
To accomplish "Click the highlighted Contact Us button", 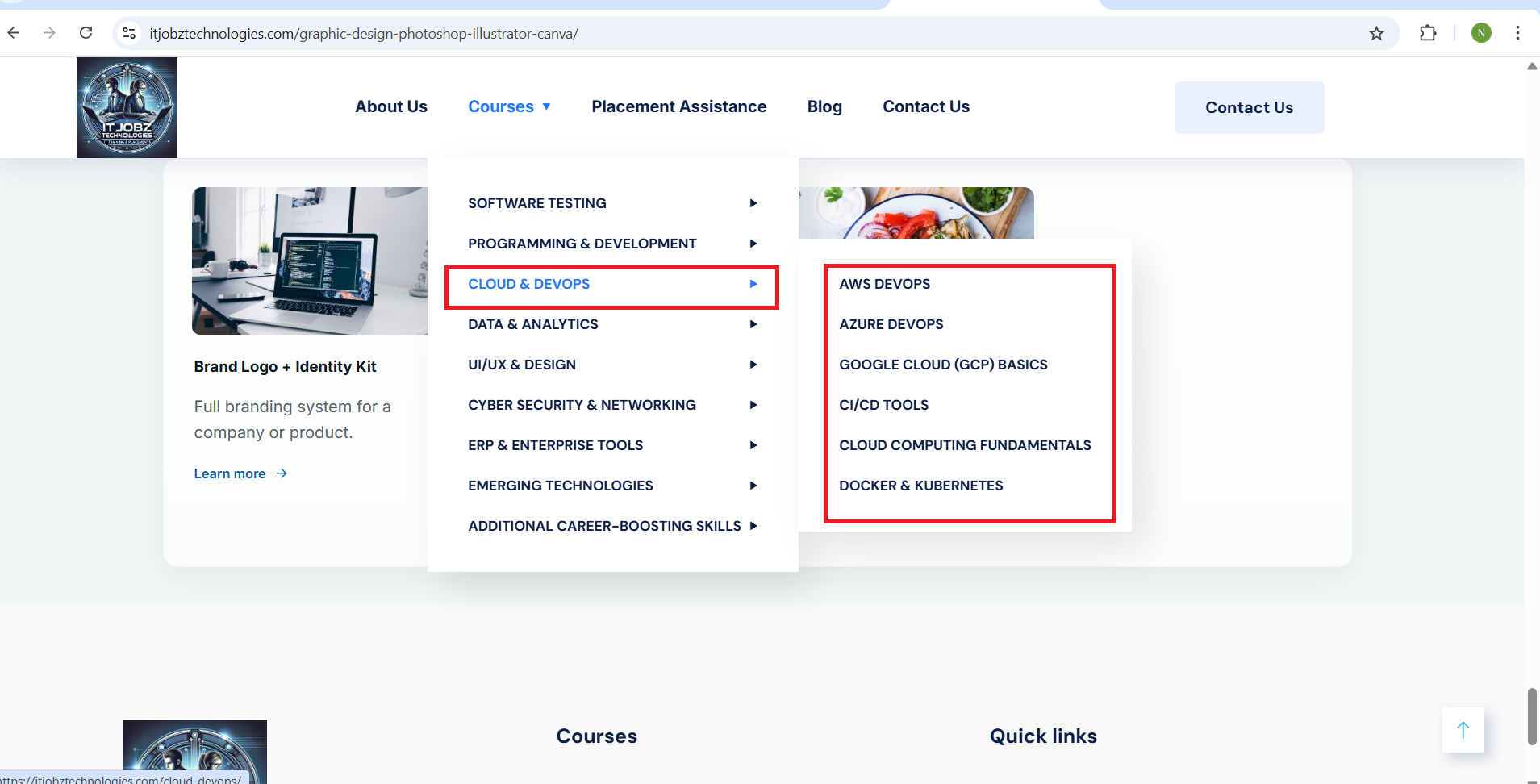I will pyautogui.click(x=1248, y=107).
